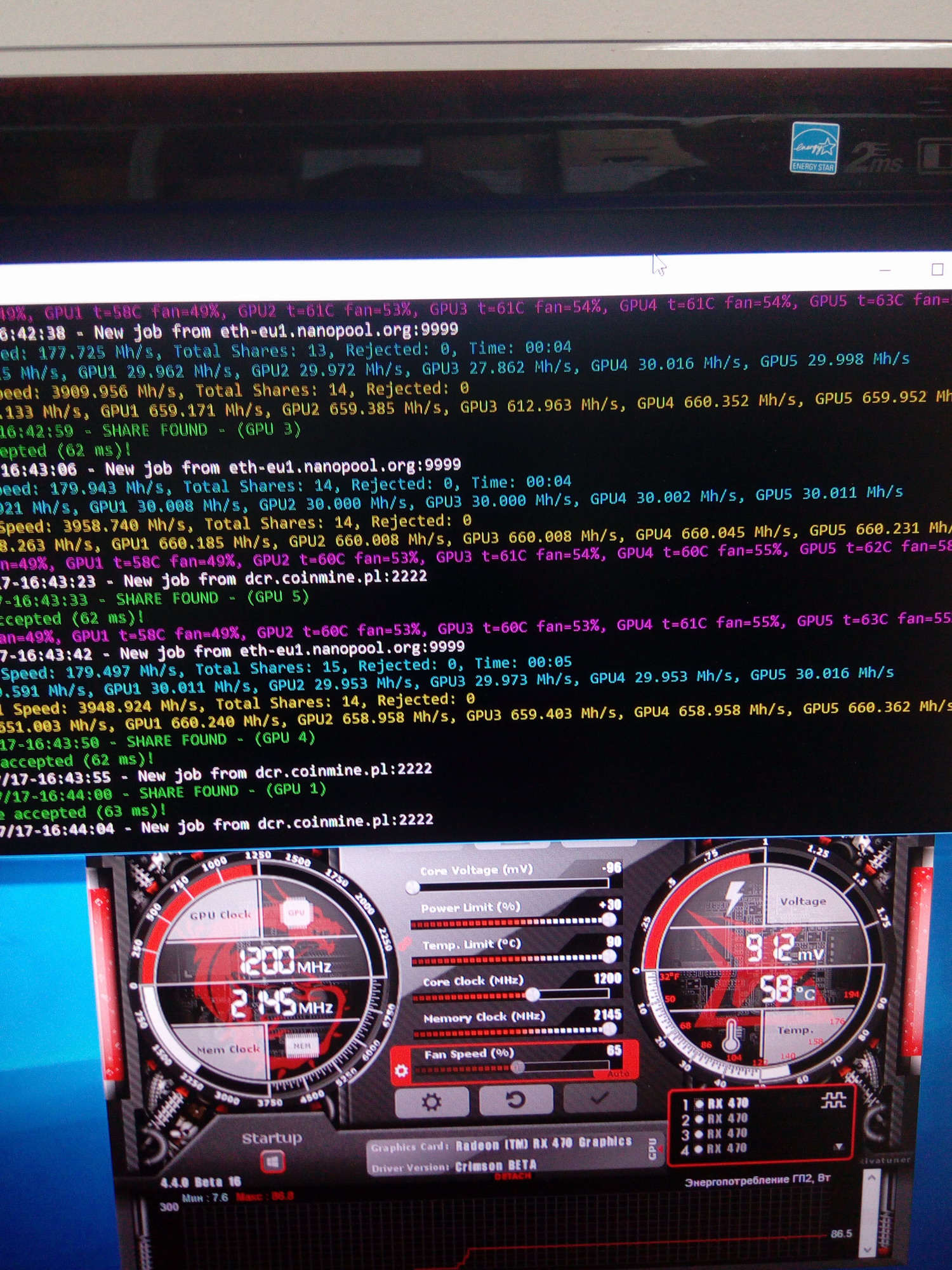Image resolution: width=952 pixels, height=1270 pixels.
Task: Click the 16:43:55 New job from dcr.coinmine.pl line
Action: (216, 773)
